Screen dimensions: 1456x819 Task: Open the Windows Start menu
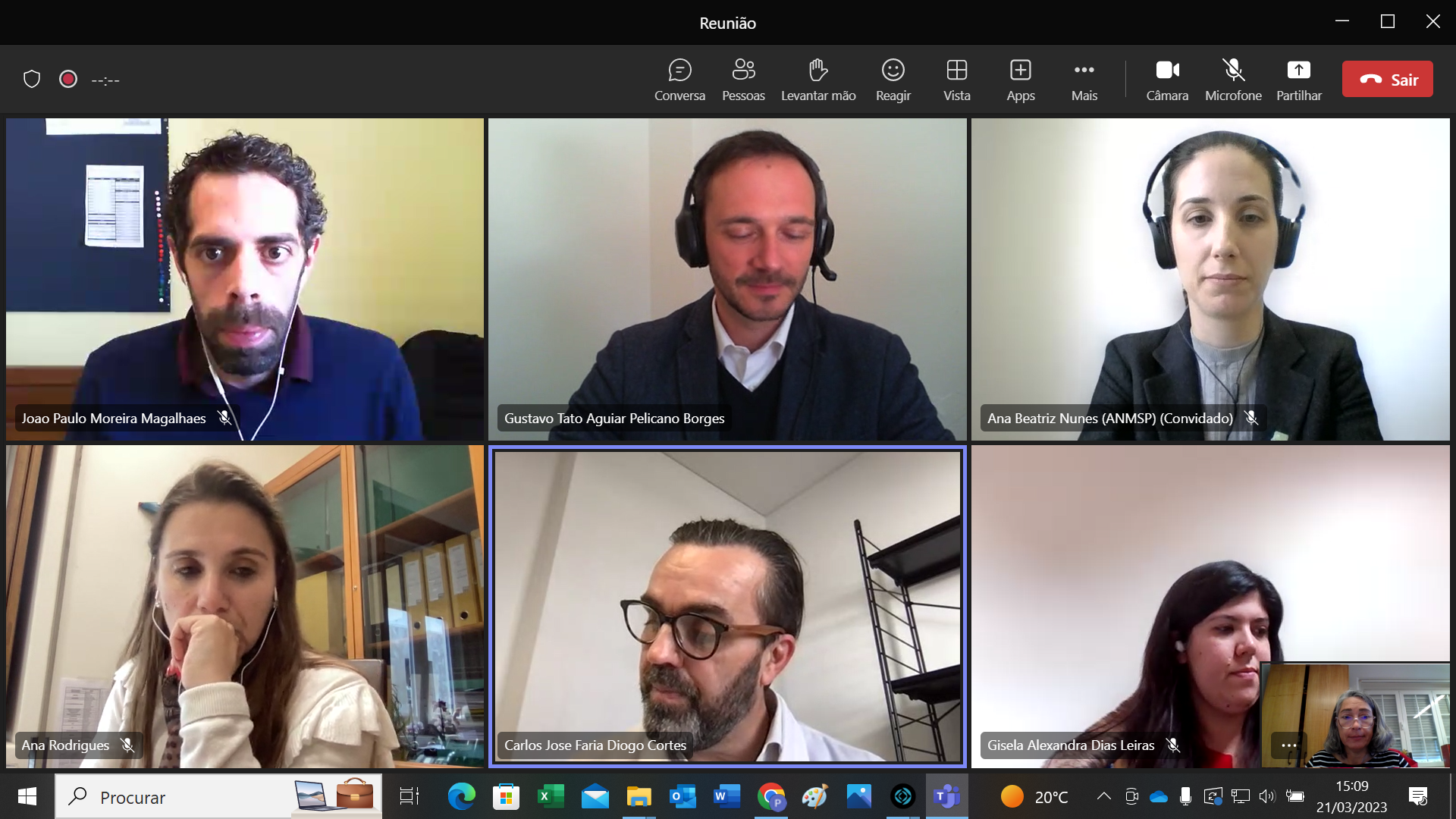tap(27, 796)
